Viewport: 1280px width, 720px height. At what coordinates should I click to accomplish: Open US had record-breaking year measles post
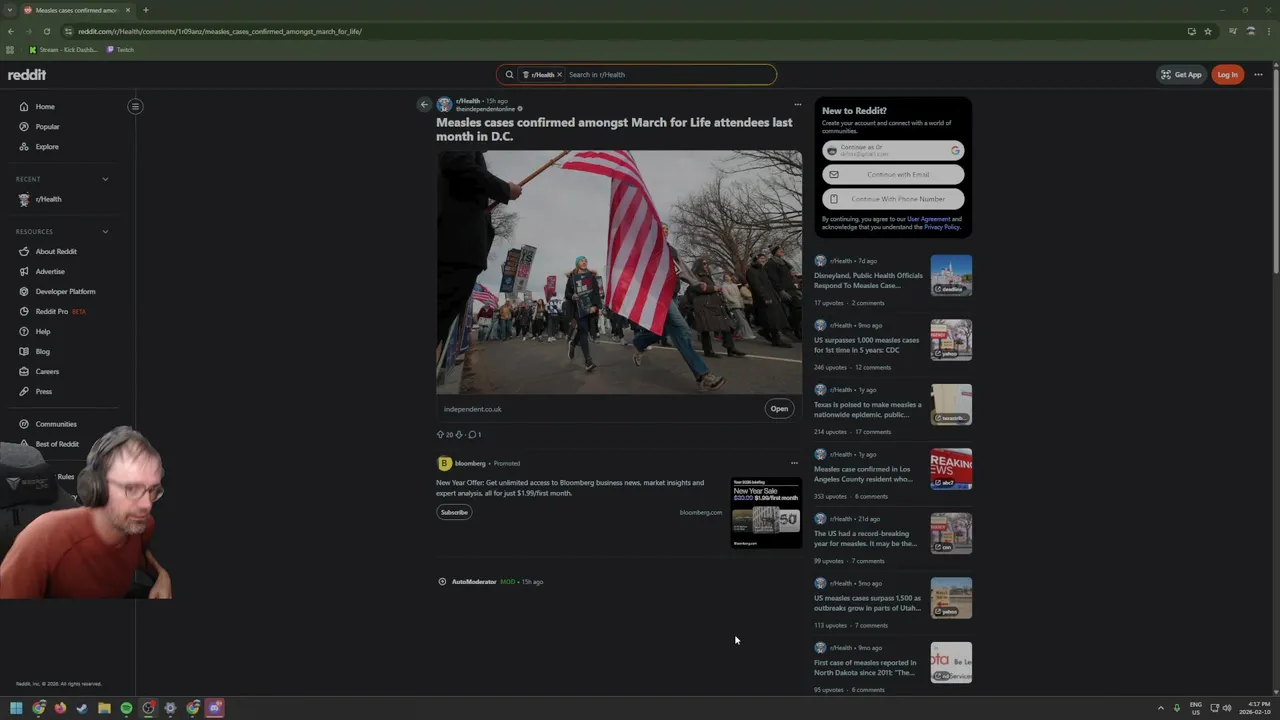point(865,539)
